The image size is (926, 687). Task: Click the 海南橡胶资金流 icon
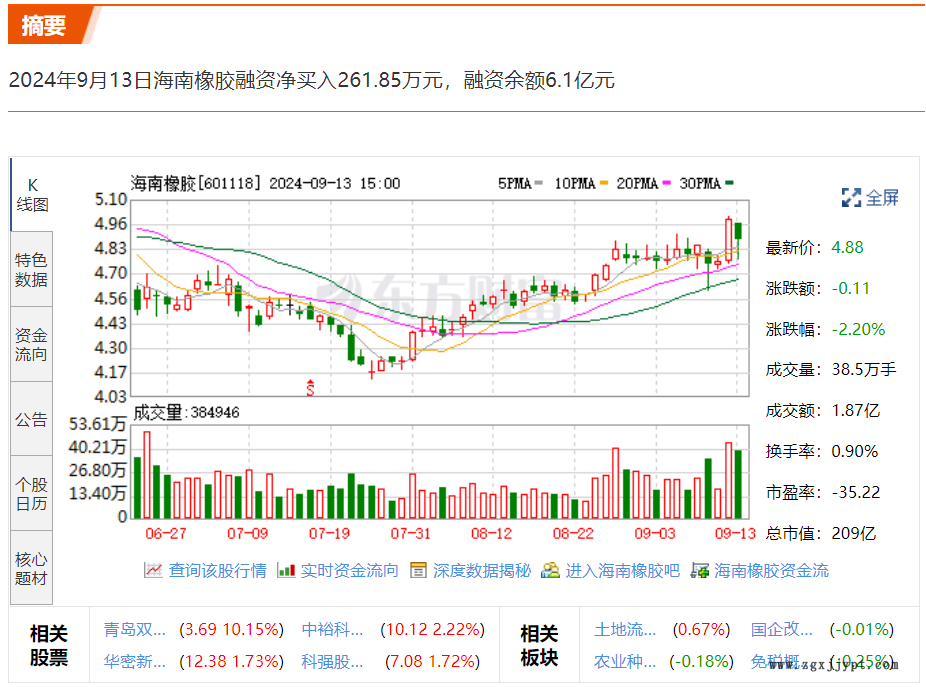pyautogui.click(x=700, y=571)
